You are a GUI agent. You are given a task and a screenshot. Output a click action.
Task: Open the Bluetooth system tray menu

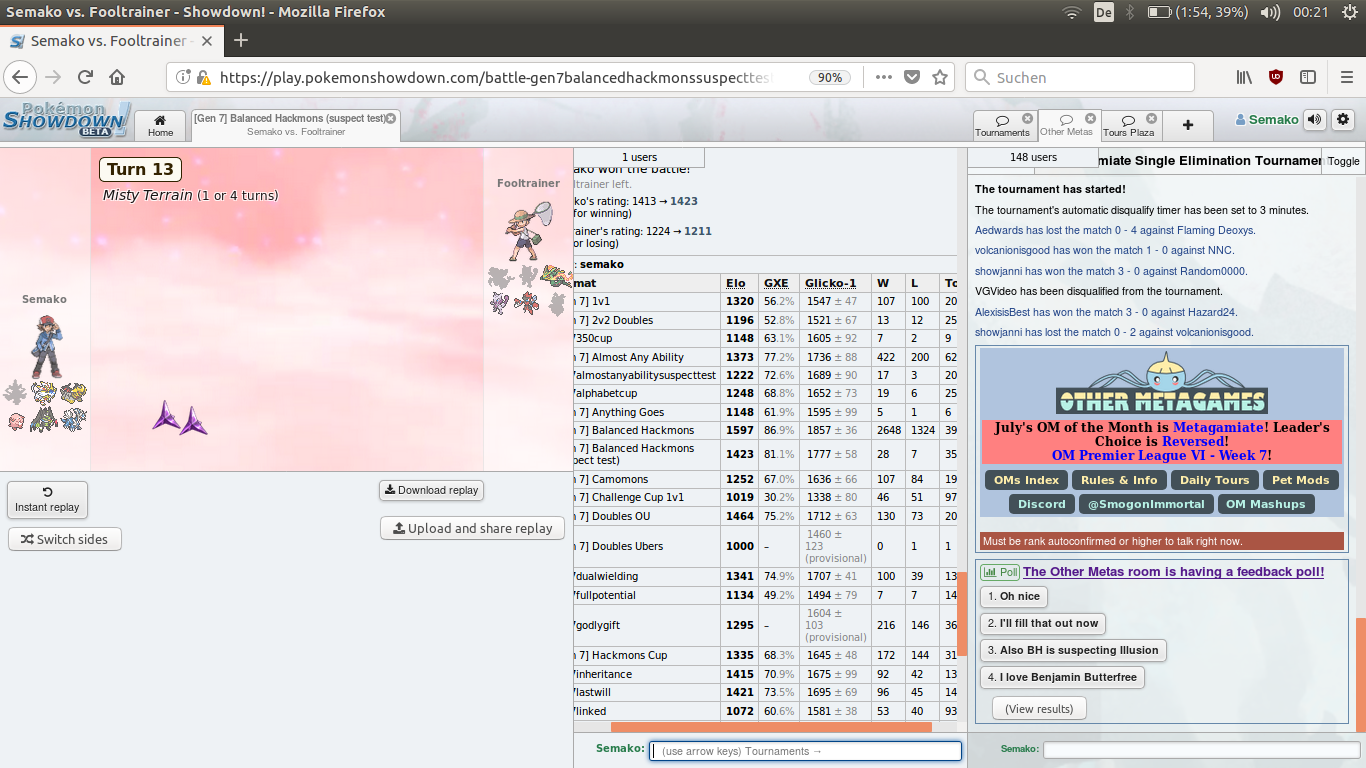(1131, 12)
